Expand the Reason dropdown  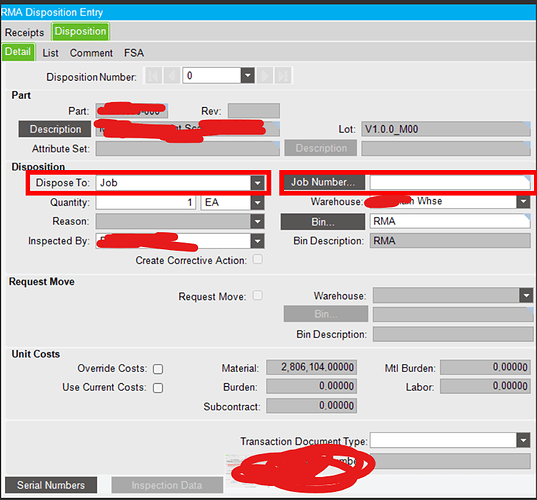coord(257,222)
